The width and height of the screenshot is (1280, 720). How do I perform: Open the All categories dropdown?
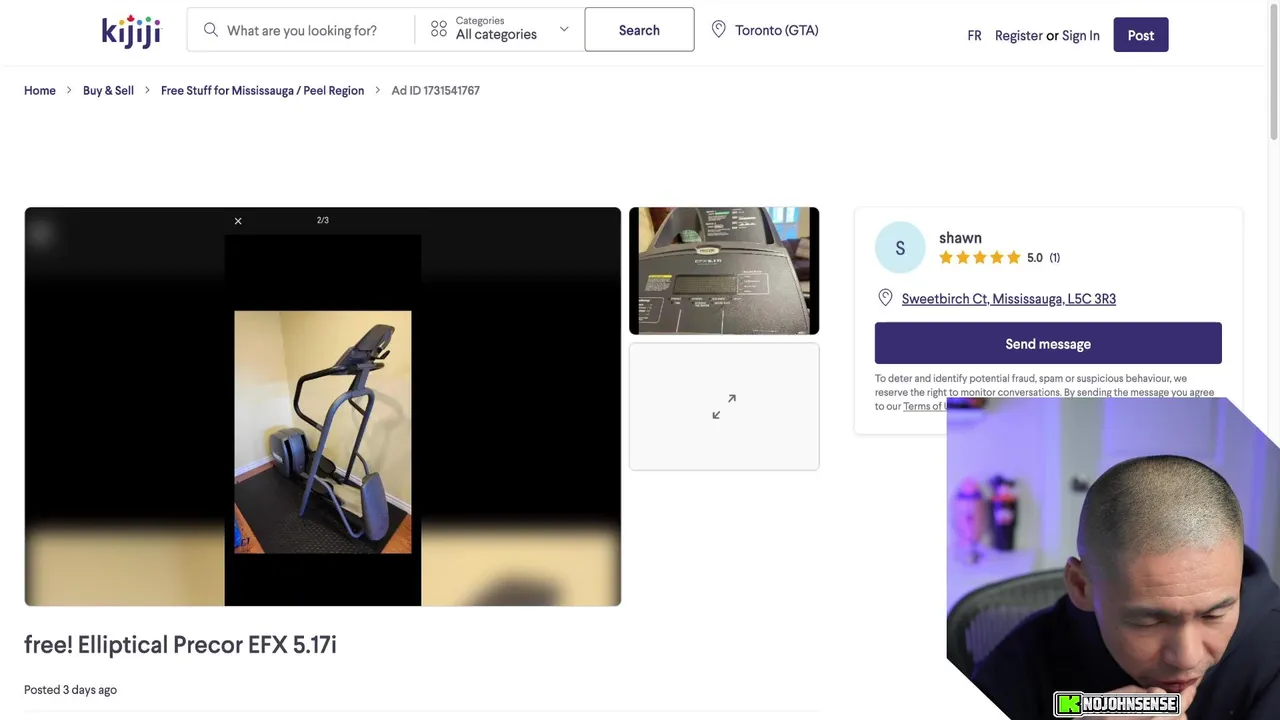tap(498, 29)
